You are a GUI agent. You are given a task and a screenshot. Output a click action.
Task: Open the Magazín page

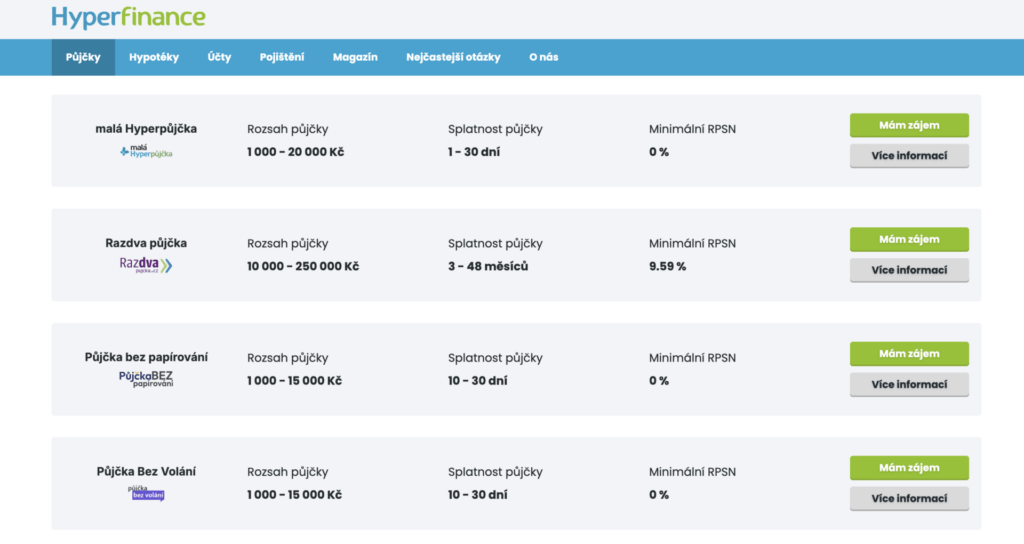click(x=355, y=57)
